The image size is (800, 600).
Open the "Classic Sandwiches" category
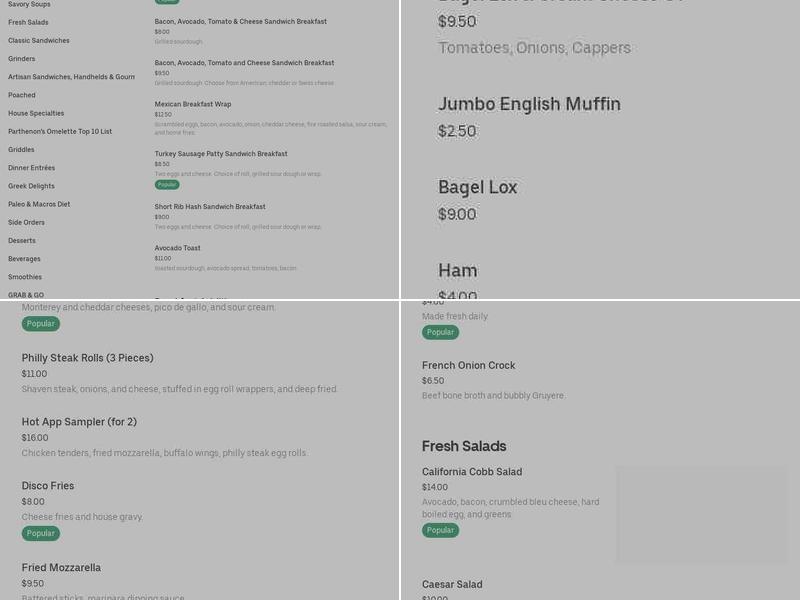(39, 41)
